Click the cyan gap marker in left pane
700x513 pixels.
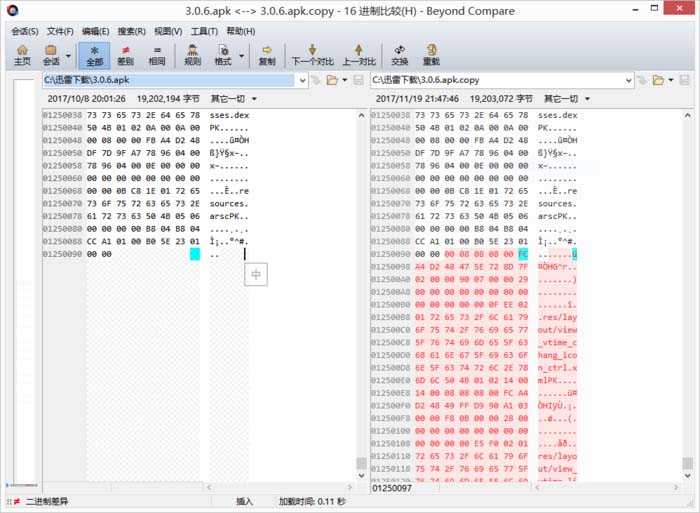[195, 254]
